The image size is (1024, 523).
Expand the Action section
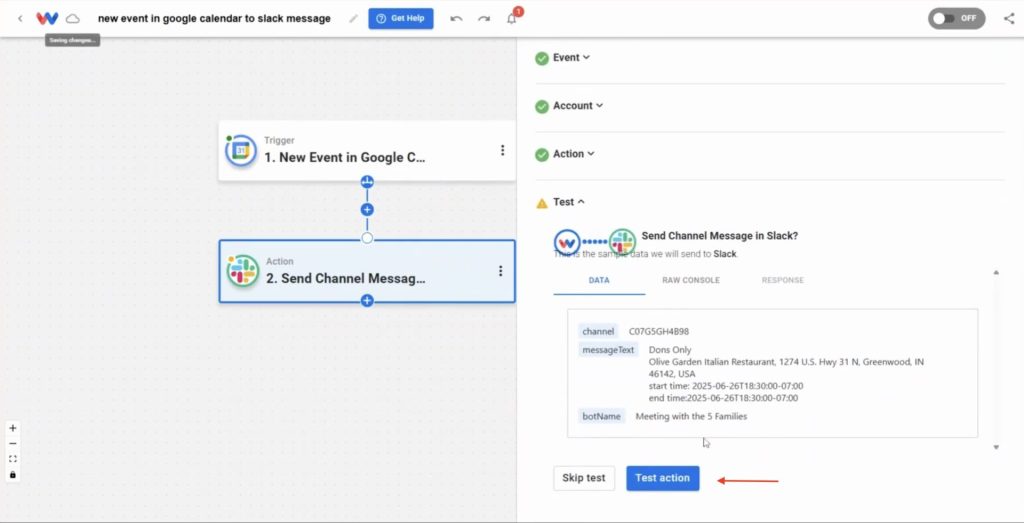point(574,154)
